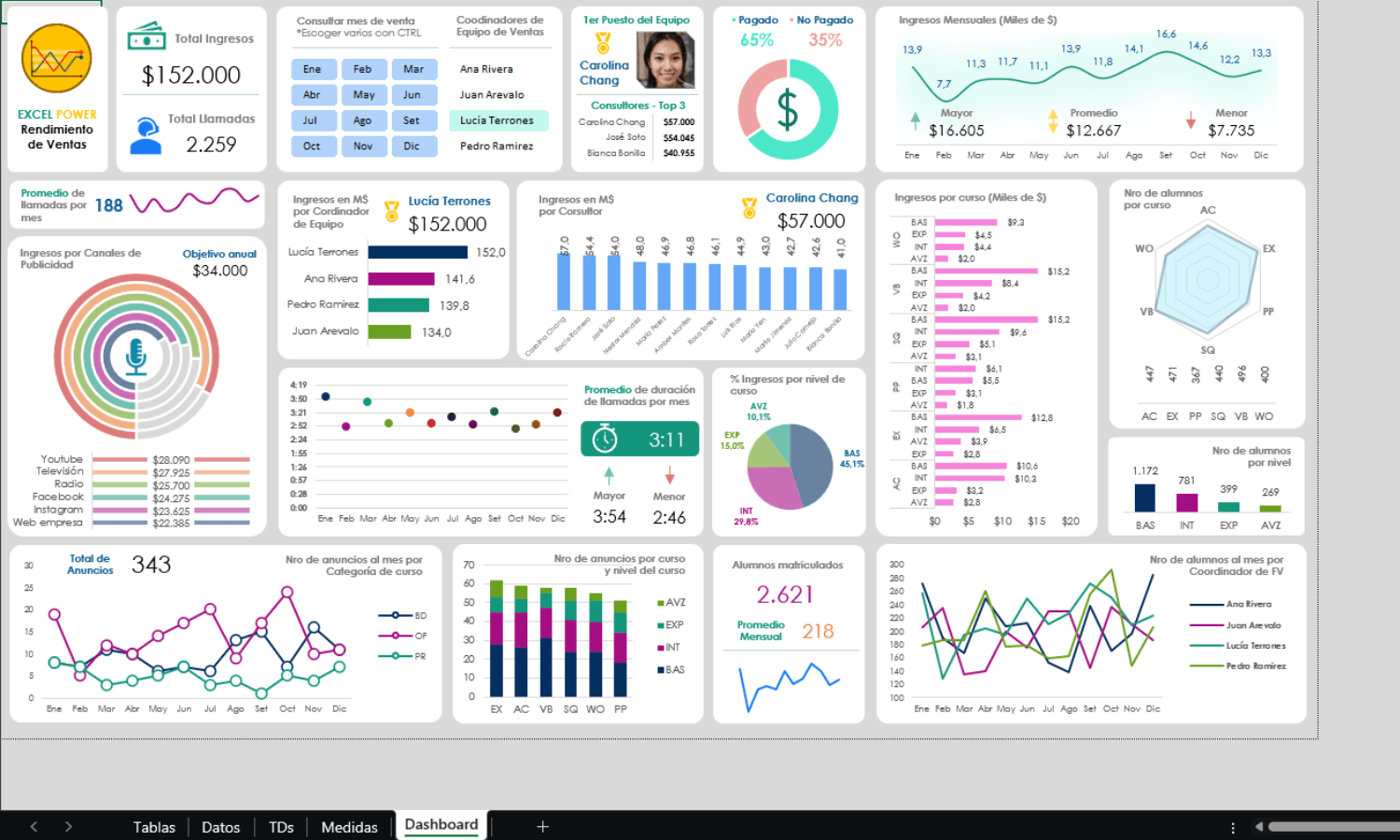Choose coordinator Ana Rivera in slicer

498,69
